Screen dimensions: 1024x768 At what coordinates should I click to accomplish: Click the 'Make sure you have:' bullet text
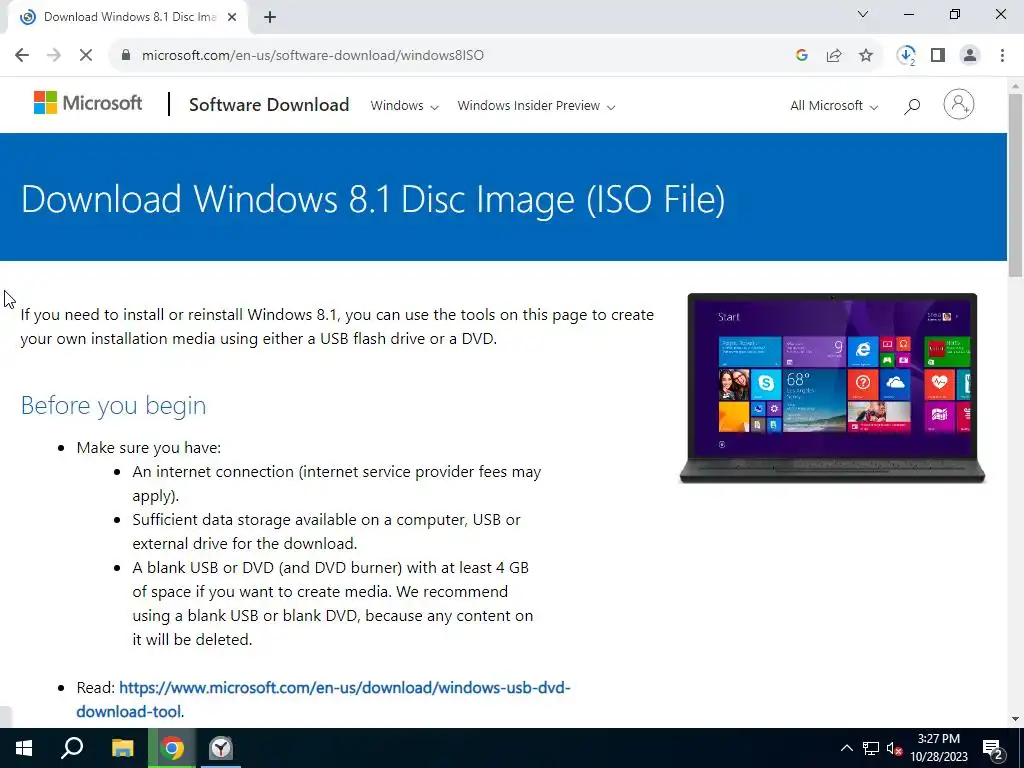149,448
